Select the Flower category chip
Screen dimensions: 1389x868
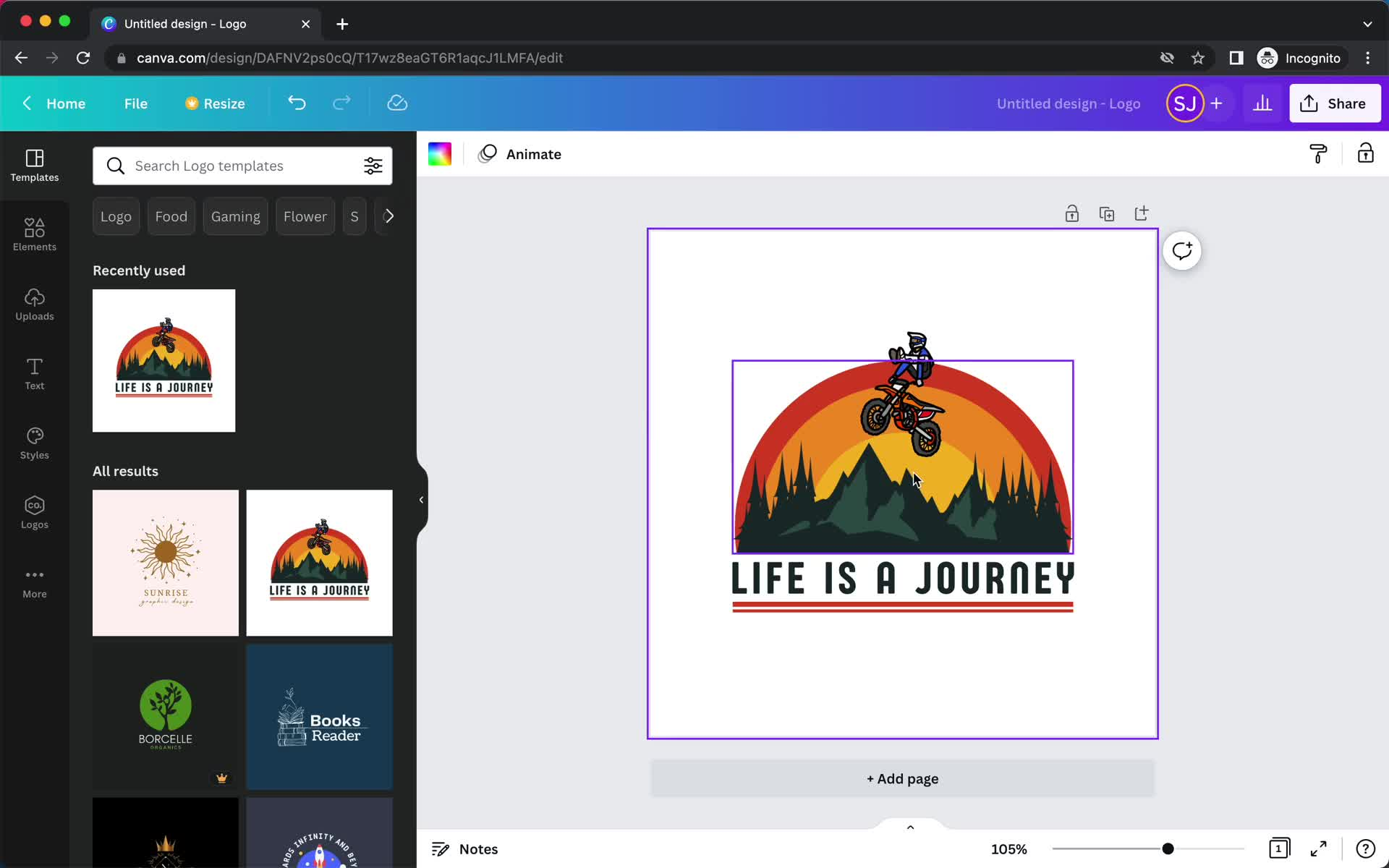tap(305, 216)
